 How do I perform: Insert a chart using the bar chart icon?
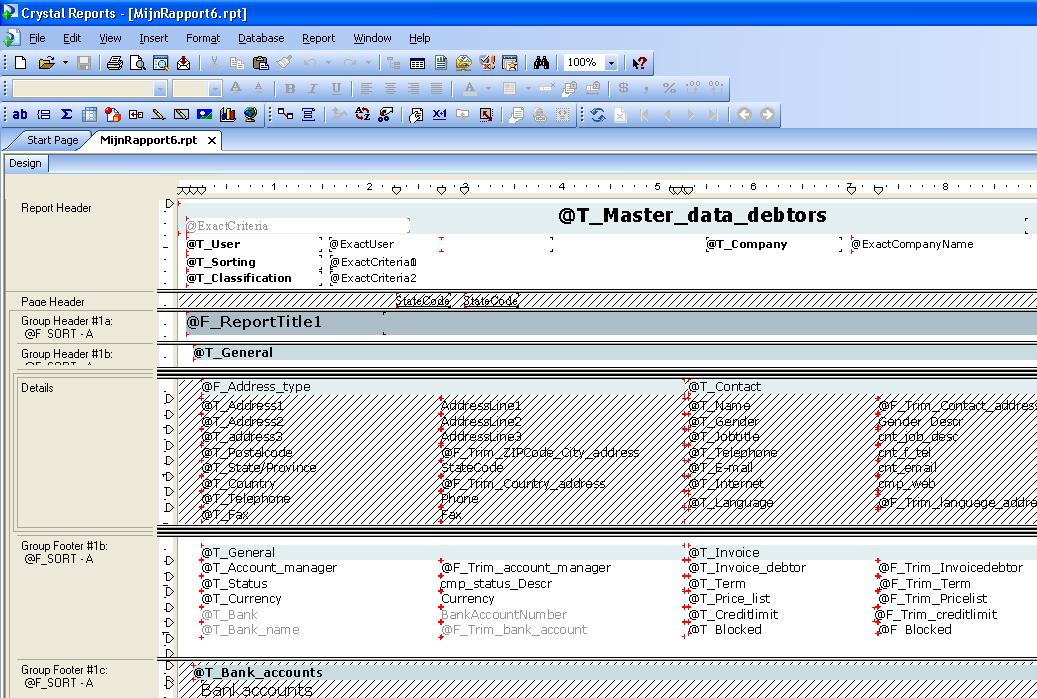click(x=227, y=115)
